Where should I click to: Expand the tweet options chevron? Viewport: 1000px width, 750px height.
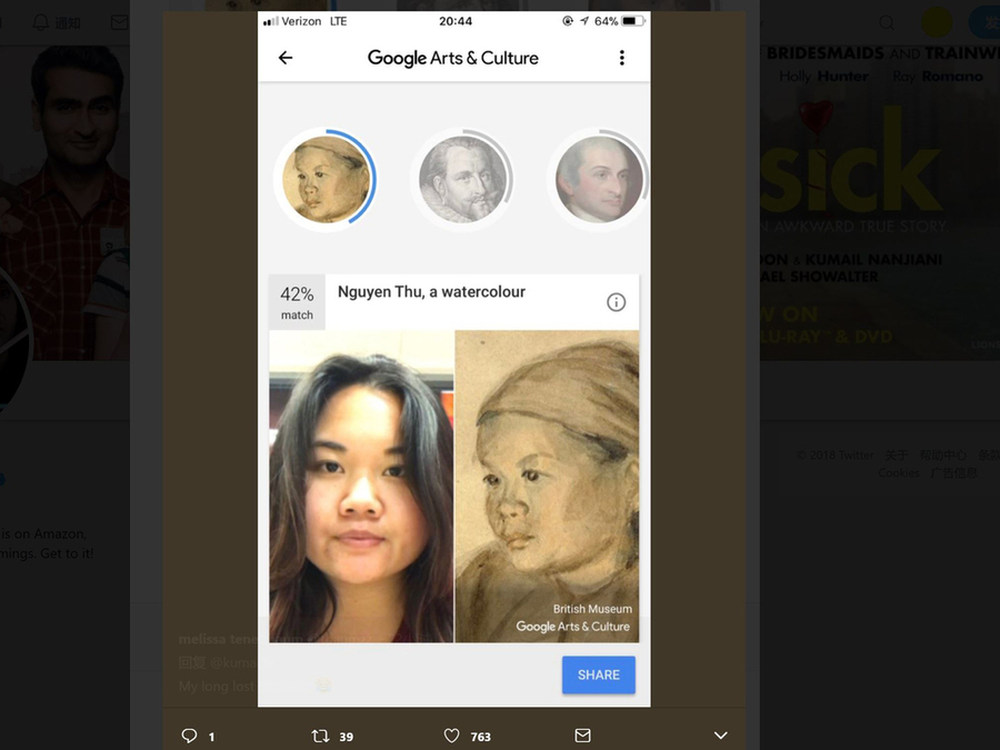click(x=721, y=735)
